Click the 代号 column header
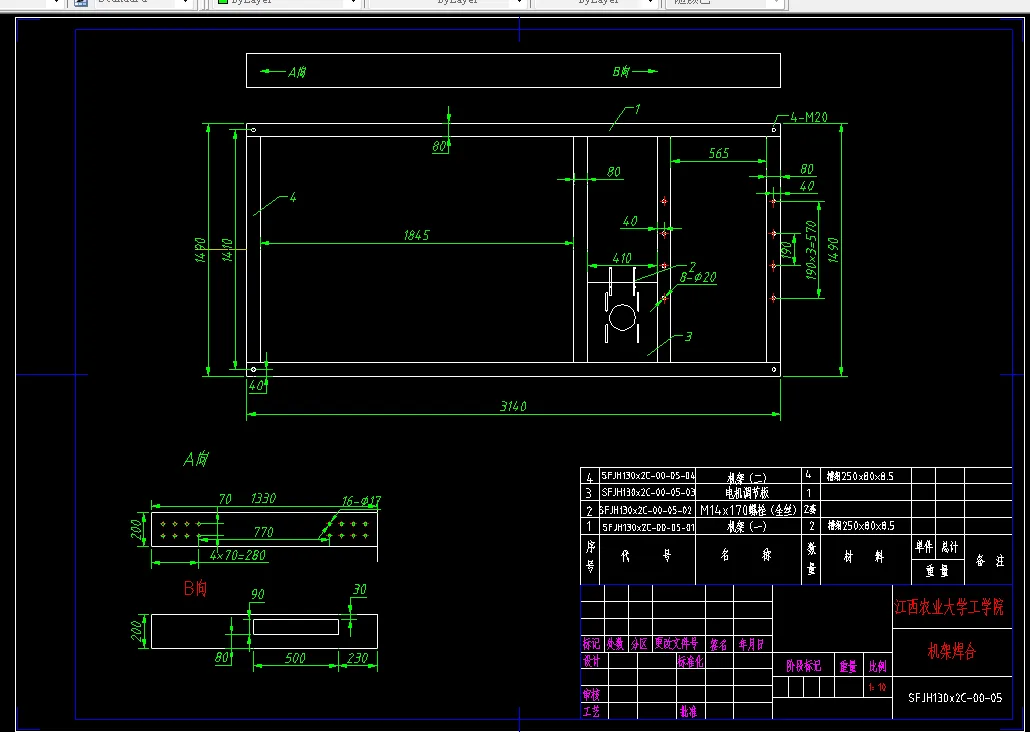 pos(647,557)
